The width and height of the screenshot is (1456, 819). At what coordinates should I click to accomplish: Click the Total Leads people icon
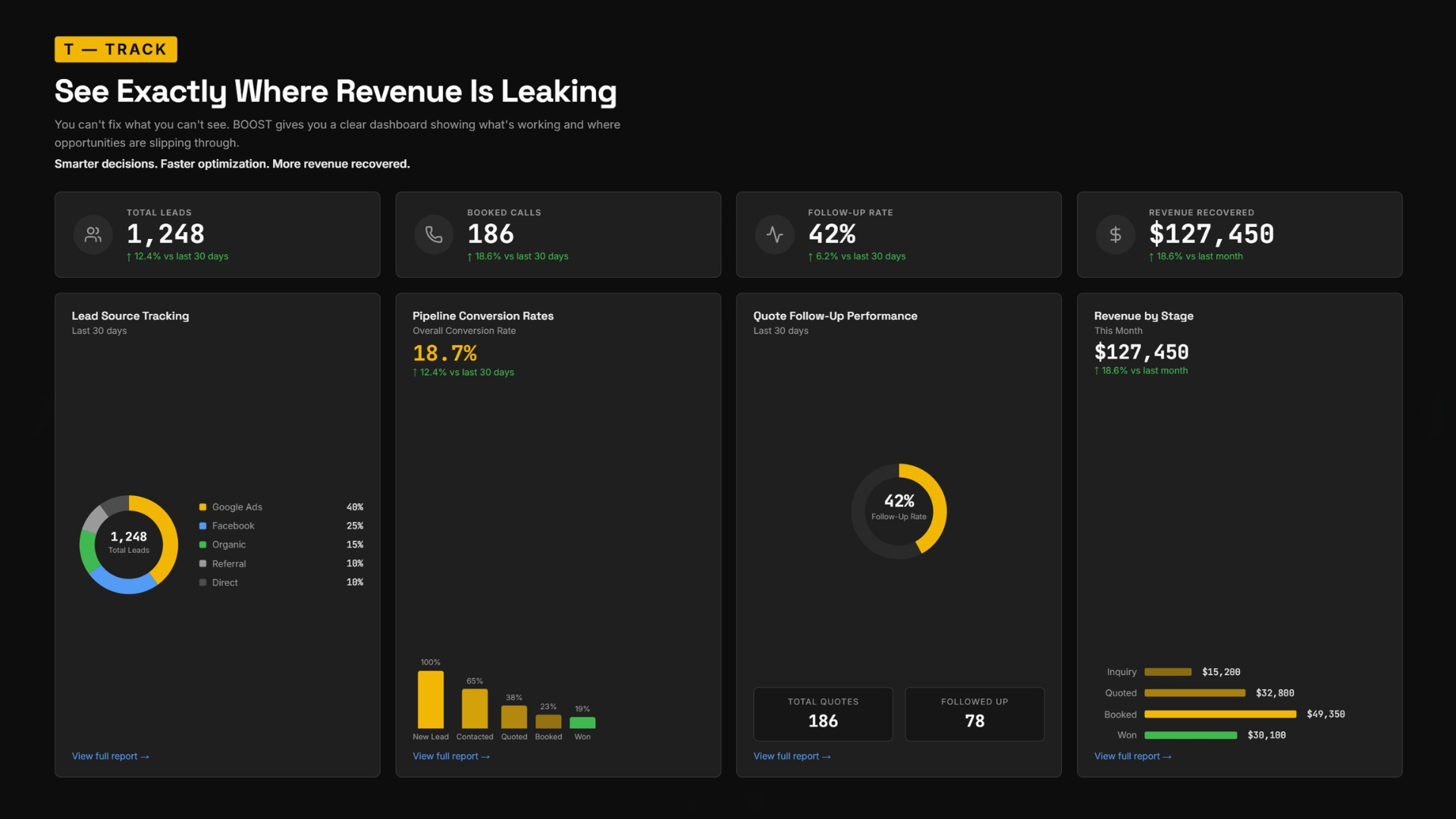(93, 234)
